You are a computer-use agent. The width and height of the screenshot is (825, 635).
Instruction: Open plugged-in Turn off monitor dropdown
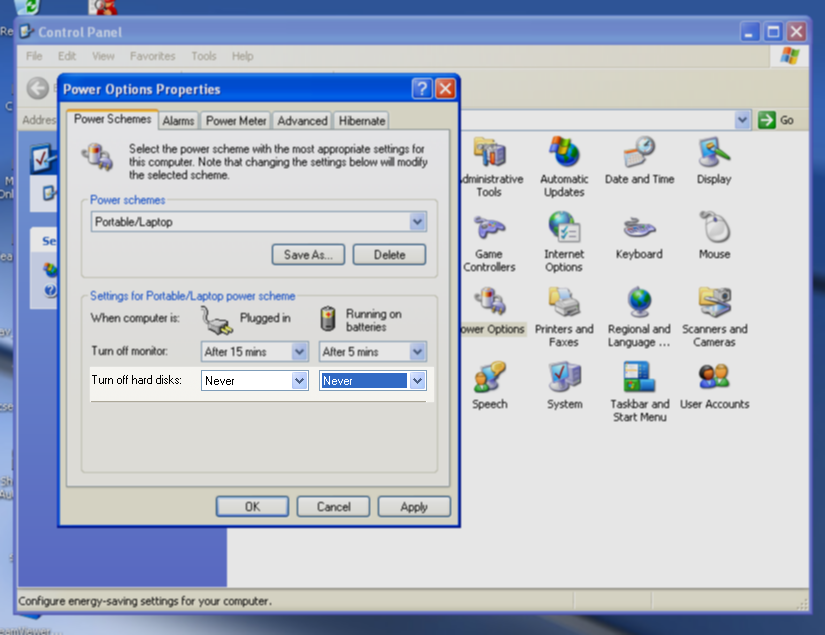click(x=299, y=351)
